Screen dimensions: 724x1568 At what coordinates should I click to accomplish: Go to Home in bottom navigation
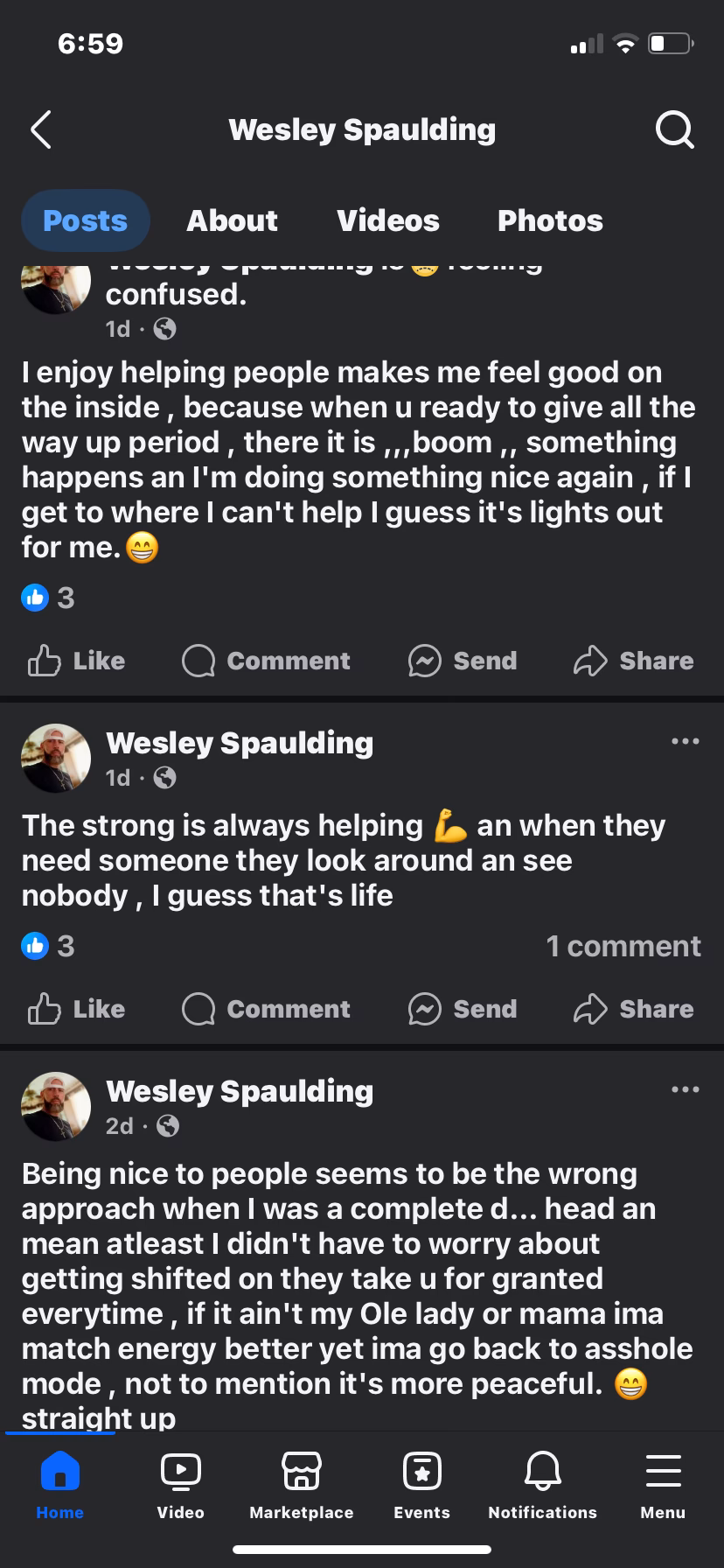[x=60, y=1486]
